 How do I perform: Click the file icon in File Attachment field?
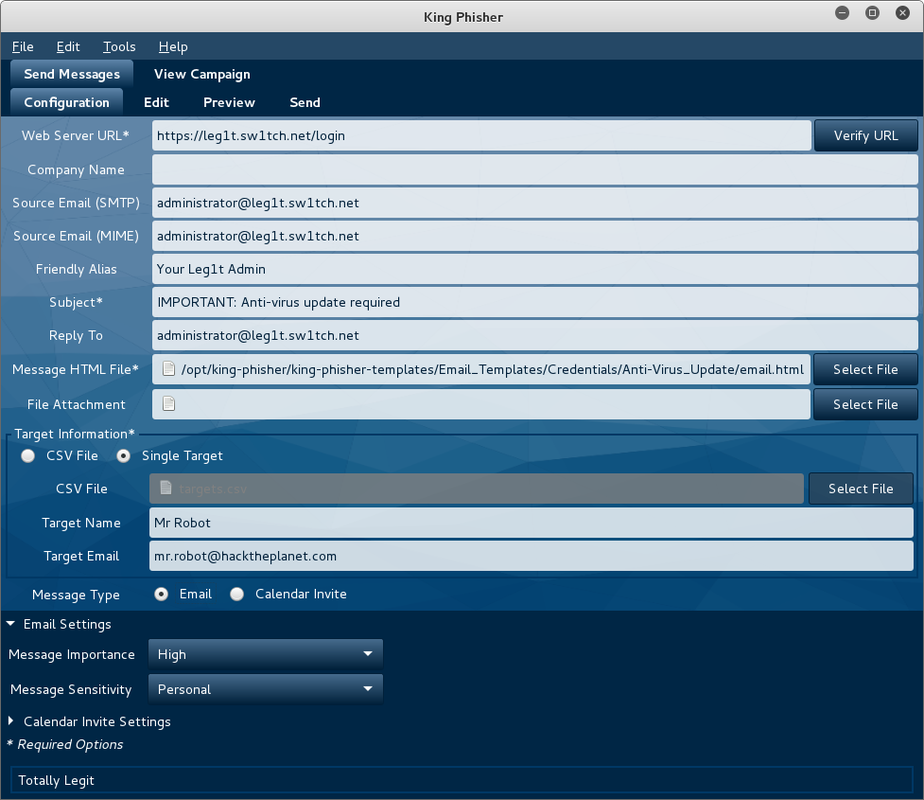[x=169, y=404]
